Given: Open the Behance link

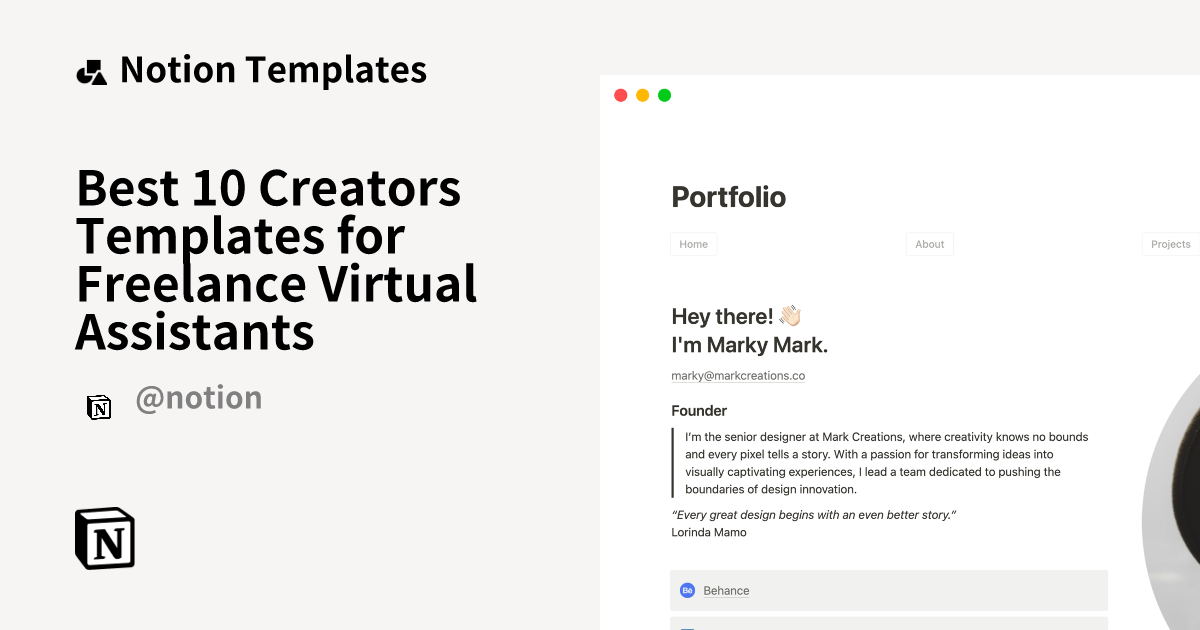Looking at the screenshot, I should tap(726, 590).
